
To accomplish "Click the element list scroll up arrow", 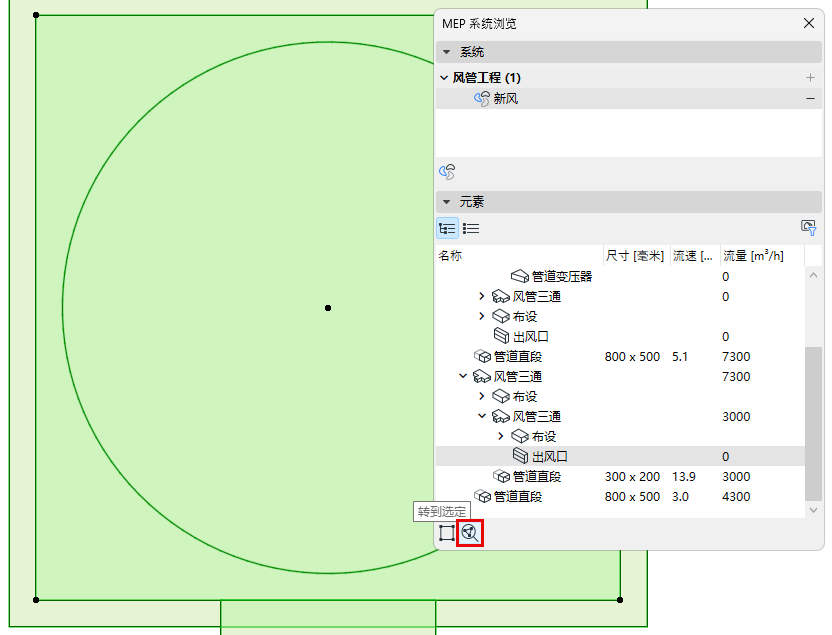I will 813,275.
